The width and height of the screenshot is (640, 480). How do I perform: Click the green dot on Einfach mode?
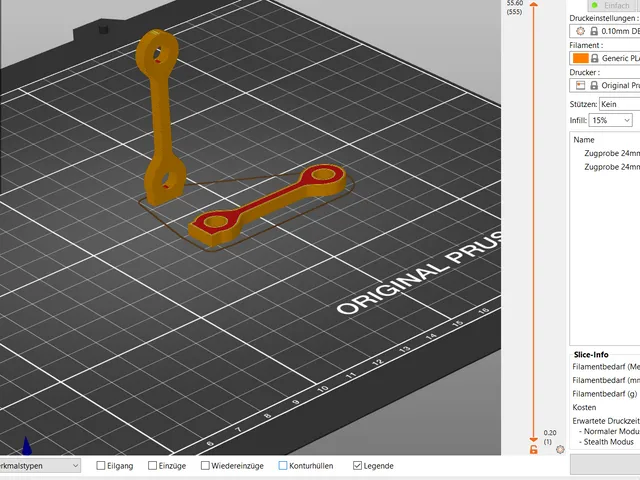point(595,5)
